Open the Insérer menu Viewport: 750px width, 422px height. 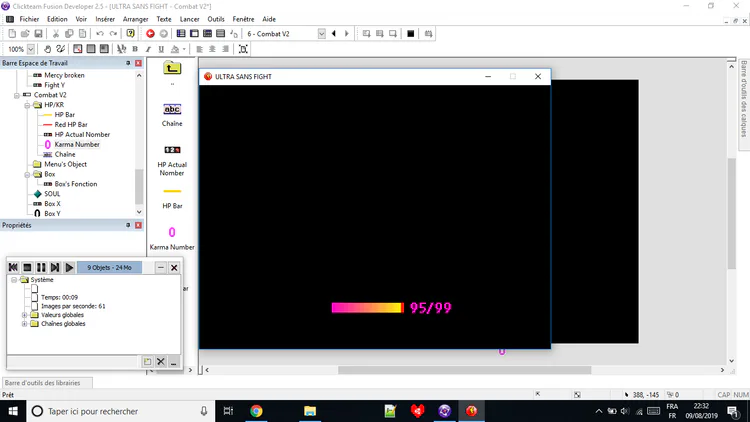pos(105,19)
